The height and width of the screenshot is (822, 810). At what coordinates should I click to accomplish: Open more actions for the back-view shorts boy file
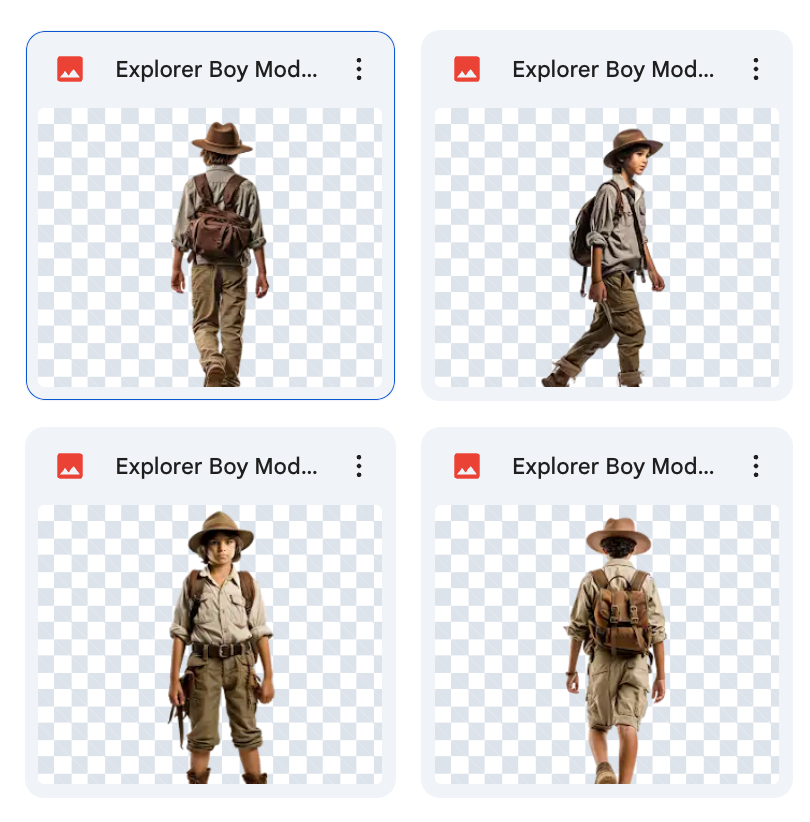756,466
